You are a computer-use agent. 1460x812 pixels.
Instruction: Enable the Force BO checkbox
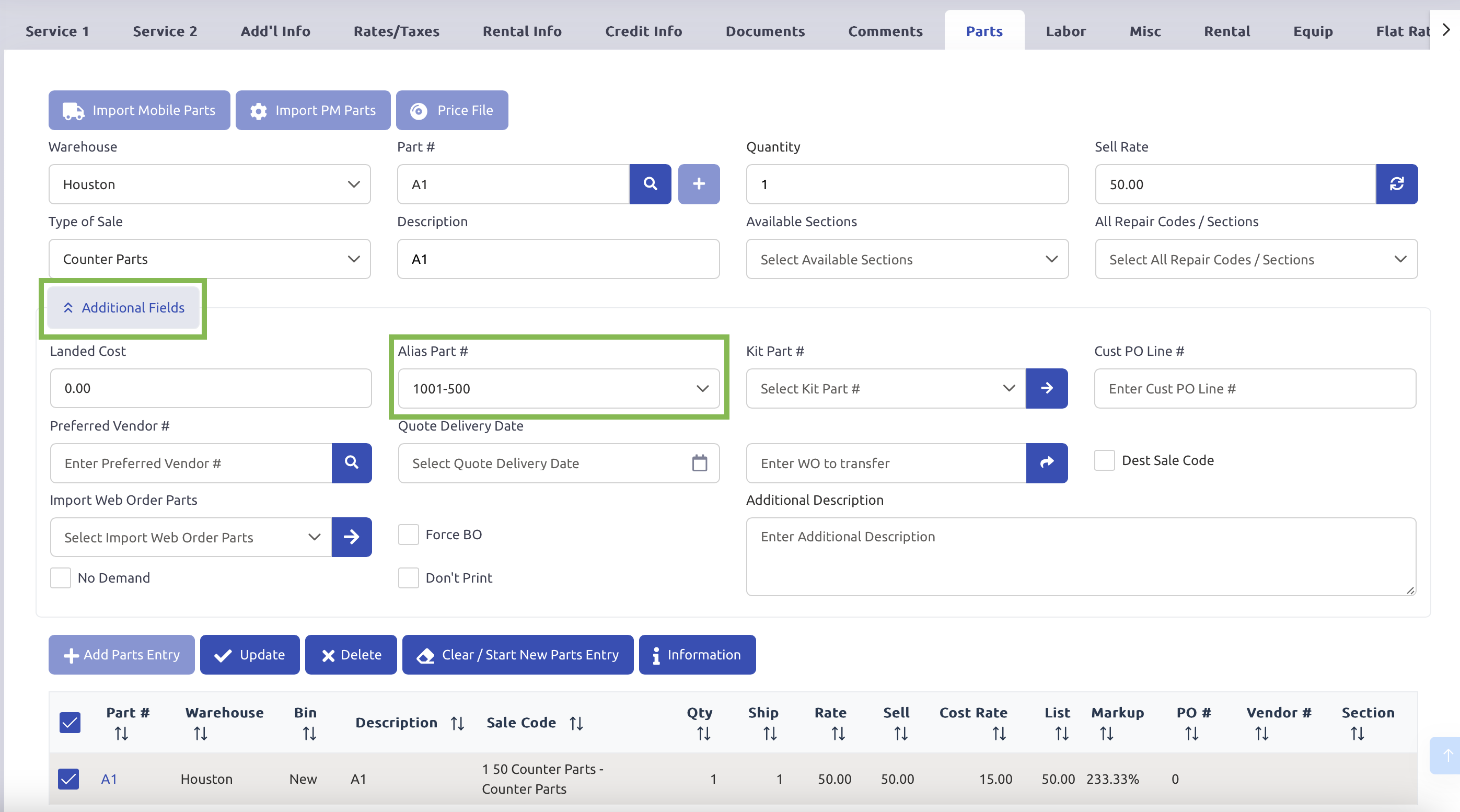tap(408, 535)
